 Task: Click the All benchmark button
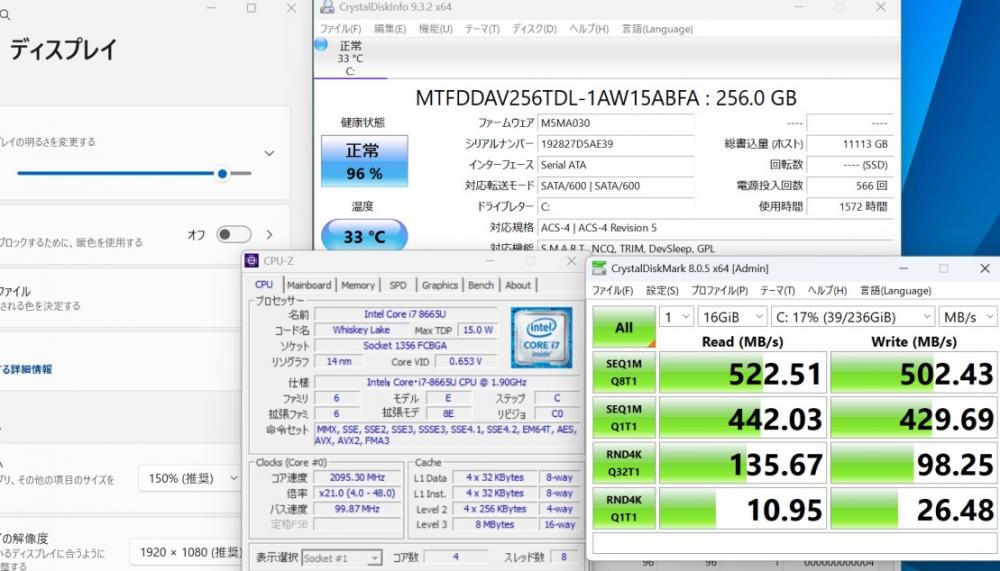pyautogui.click(x=624, y=327)
